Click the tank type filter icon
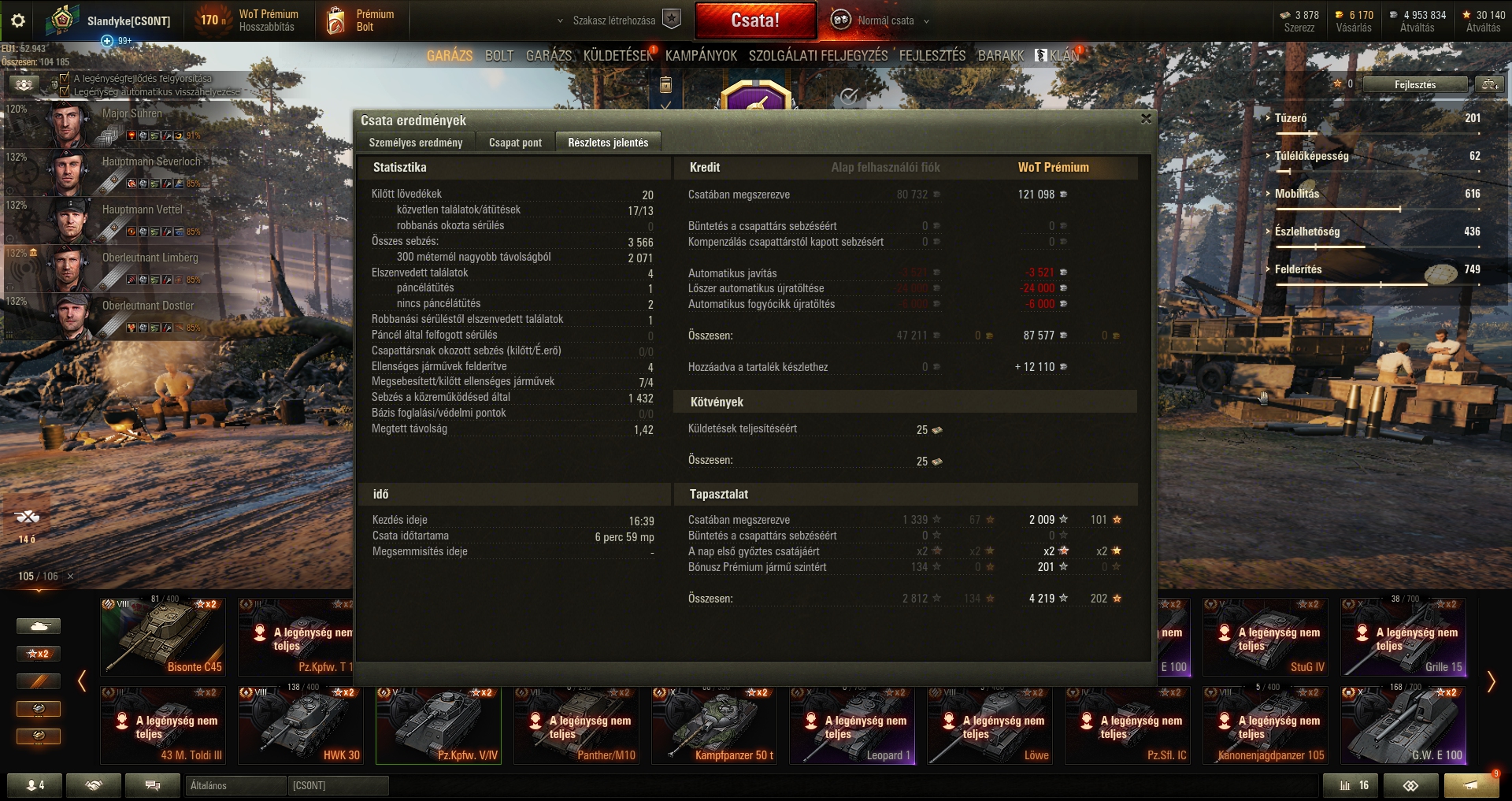This screenshot has height=801, width=1512. 39,626
